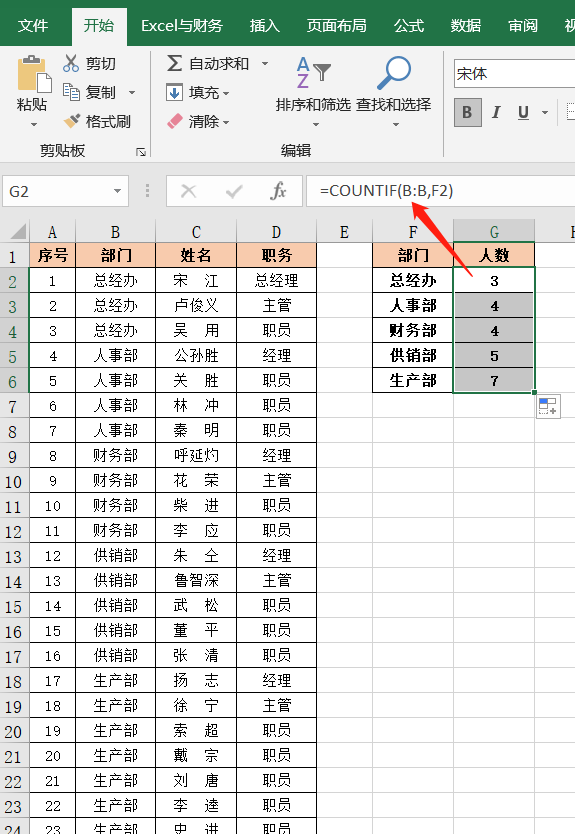Viewport: 575px width, 834px height.
Task: Select cell G2 with value 3
Action: point(494,281)
